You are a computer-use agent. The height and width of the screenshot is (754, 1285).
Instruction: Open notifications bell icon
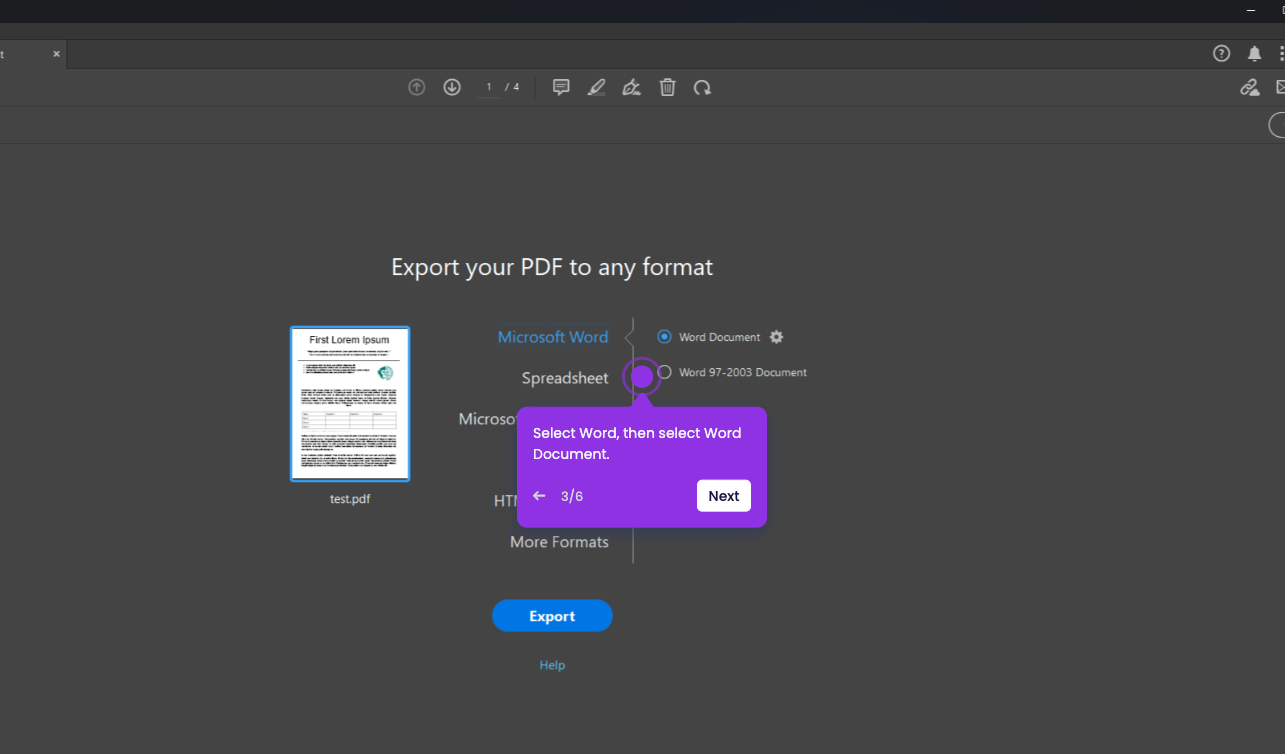click(x=1254, y=54)
